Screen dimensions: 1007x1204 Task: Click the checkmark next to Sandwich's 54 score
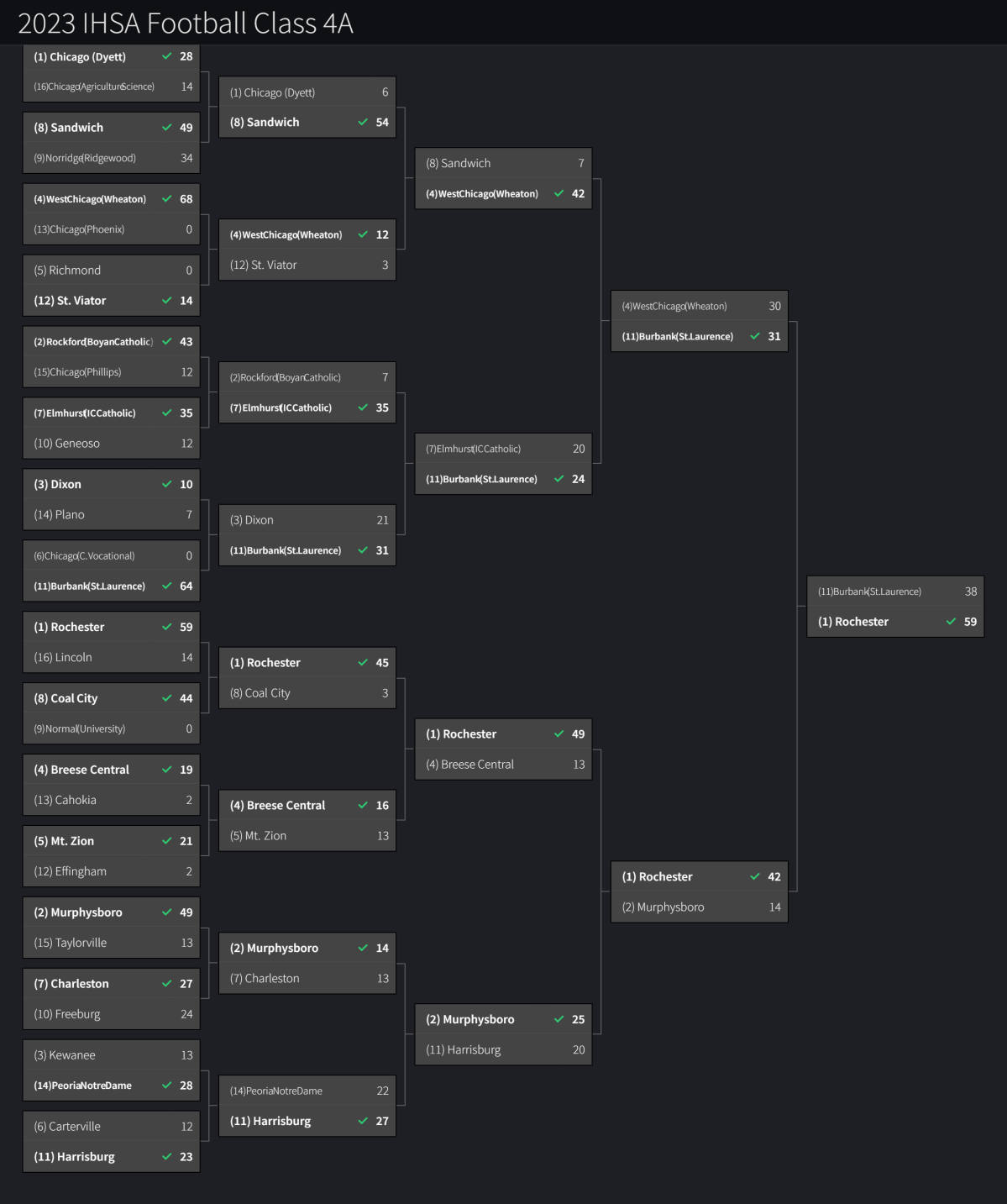[363, 122]
